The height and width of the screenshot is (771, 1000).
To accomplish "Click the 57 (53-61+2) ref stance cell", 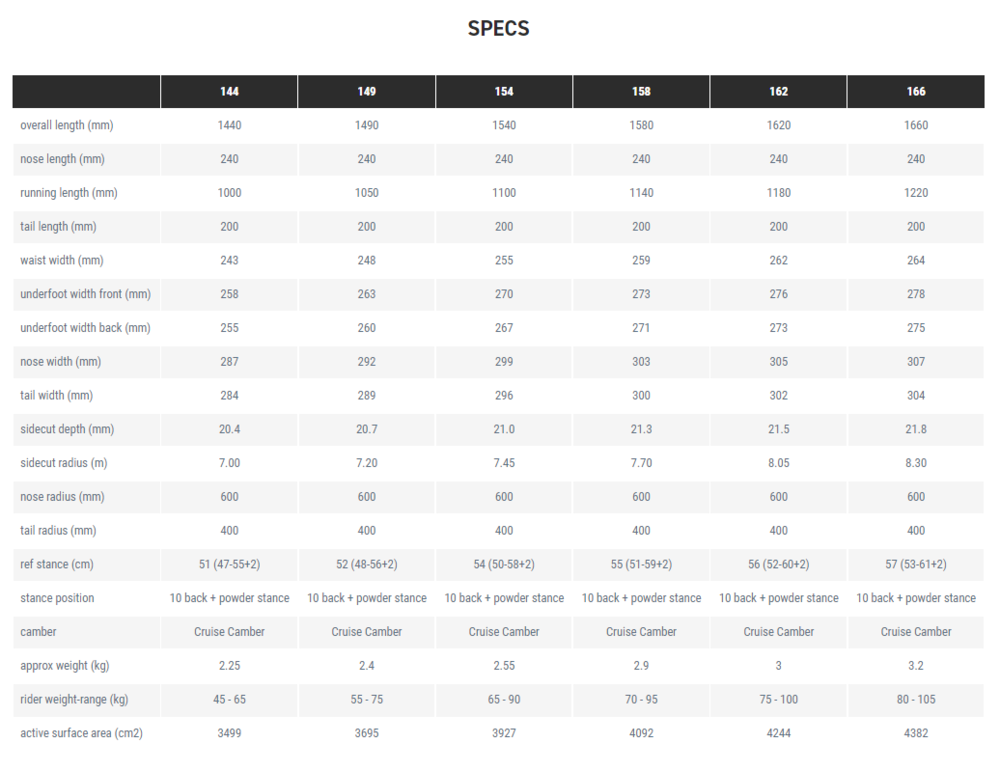I will point(916,565).
